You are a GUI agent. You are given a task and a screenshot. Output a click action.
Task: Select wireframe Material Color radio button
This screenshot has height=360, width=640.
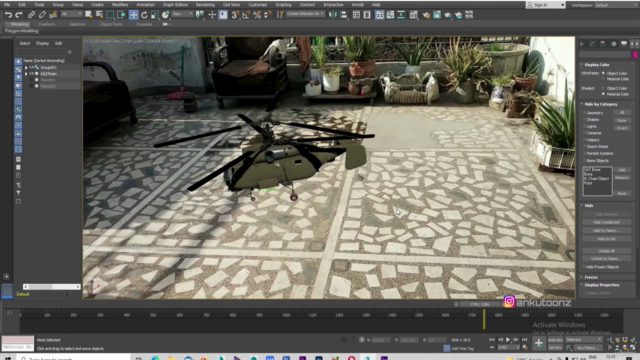point(603,79)
